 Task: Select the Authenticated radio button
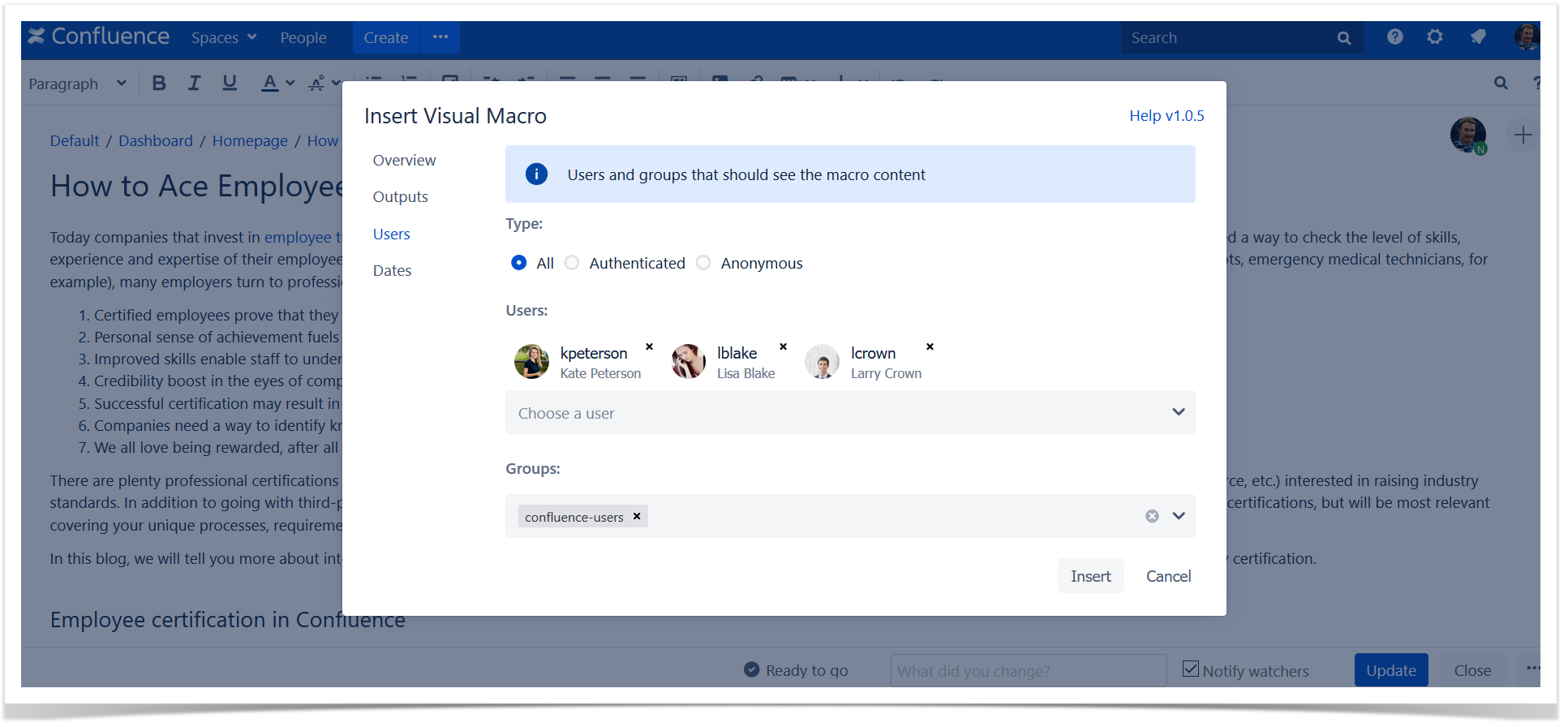[x=572, y=263]
